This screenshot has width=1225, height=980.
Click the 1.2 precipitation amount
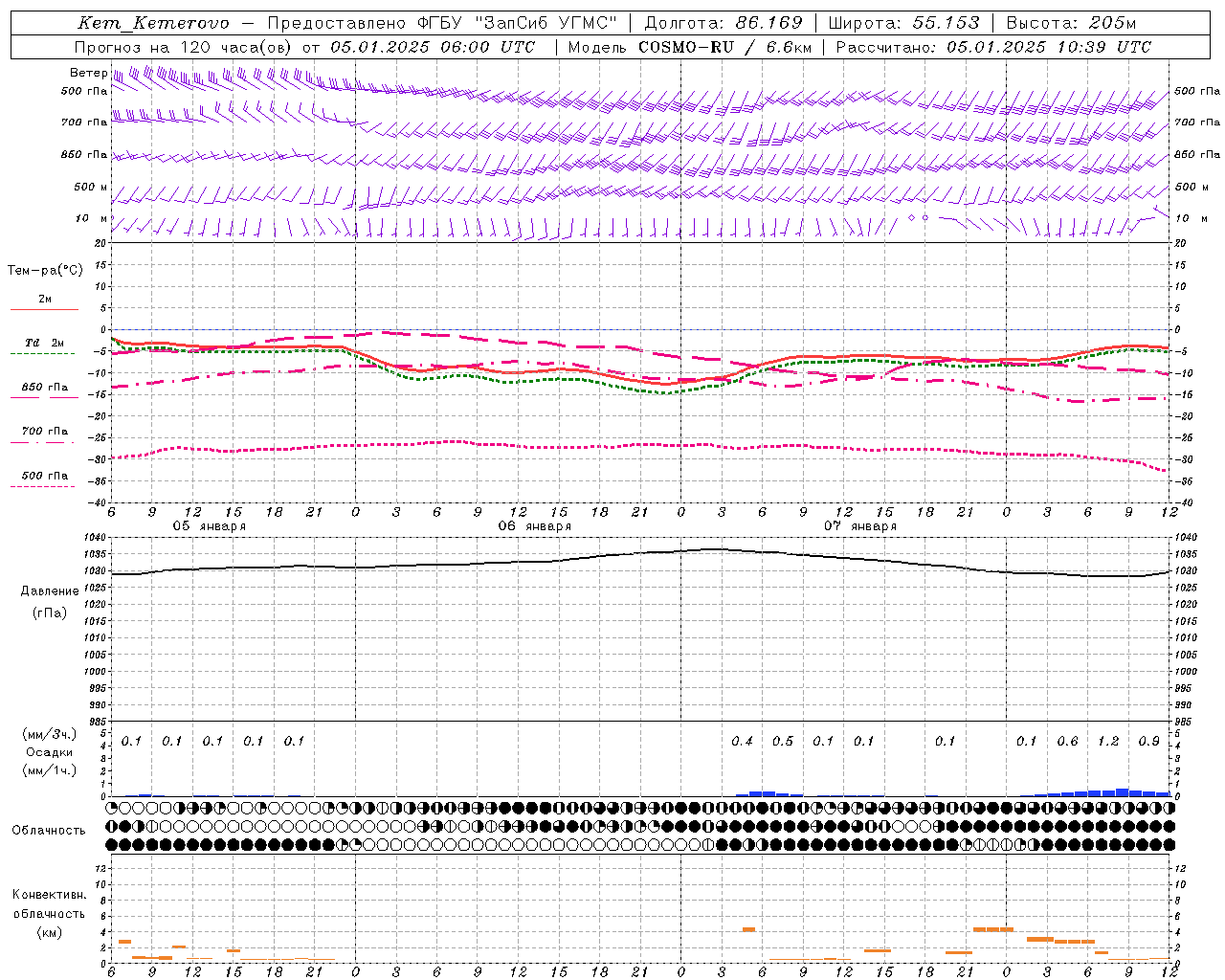point(1108,741)
